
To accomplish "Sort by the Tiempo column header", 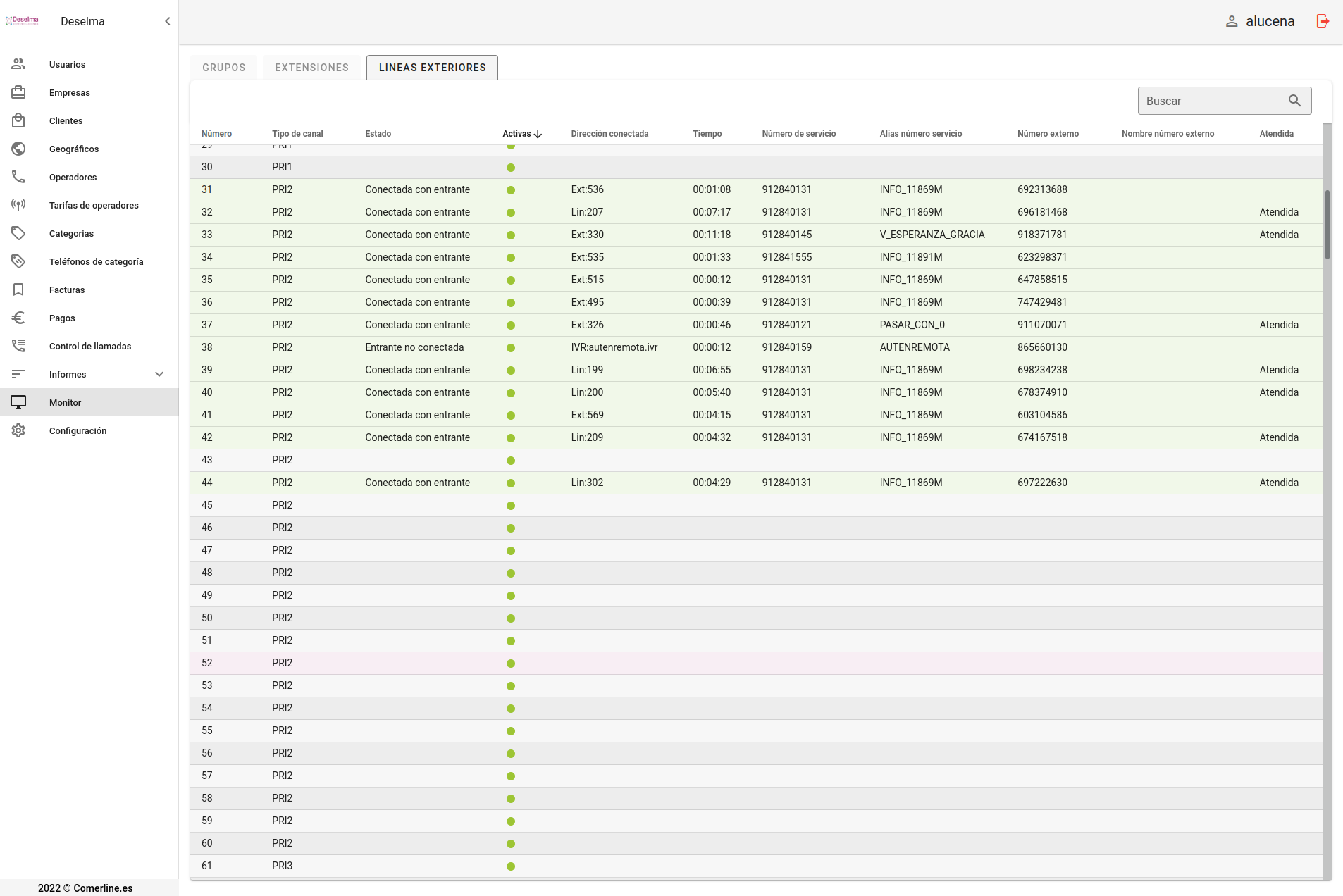I will [x=707, y=134].
